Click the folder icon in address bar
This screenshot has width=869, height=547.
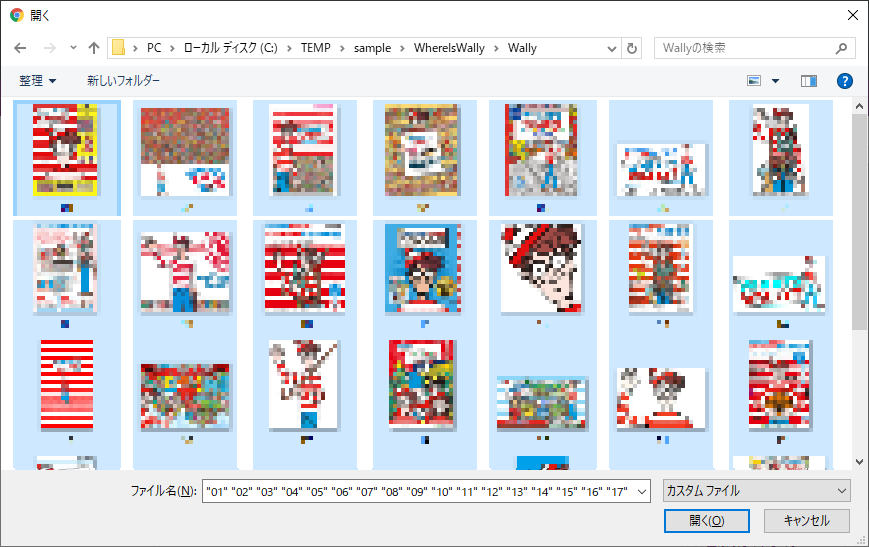(x=118, y=48)
